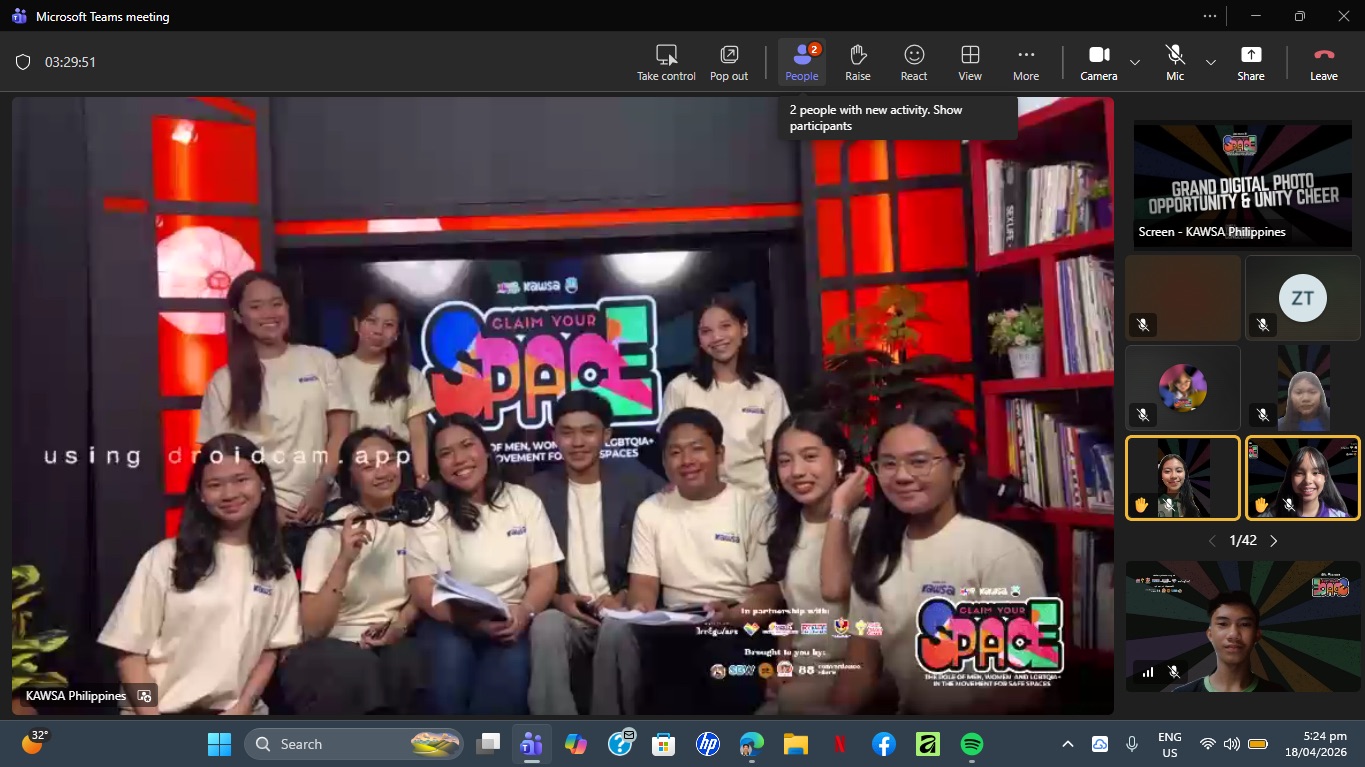
Task: Open the React emoji menu
Action: pos(914,62)
